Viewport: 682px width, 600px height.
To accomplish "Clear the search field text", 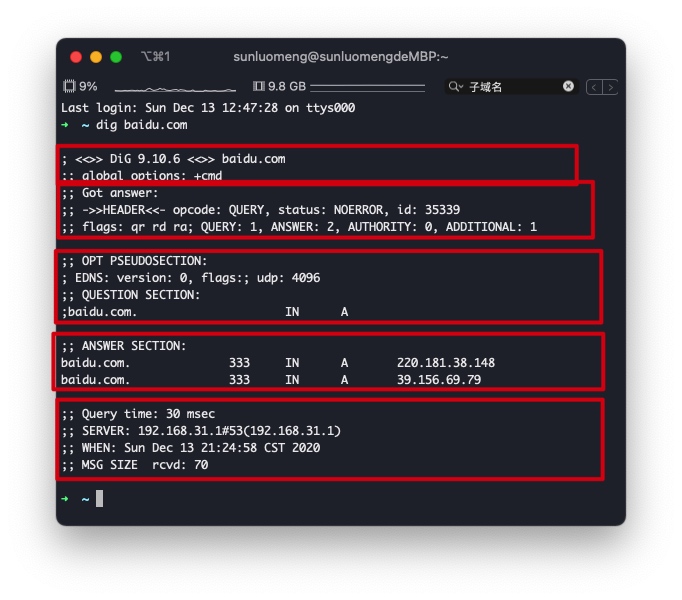I will click(568, 86).
